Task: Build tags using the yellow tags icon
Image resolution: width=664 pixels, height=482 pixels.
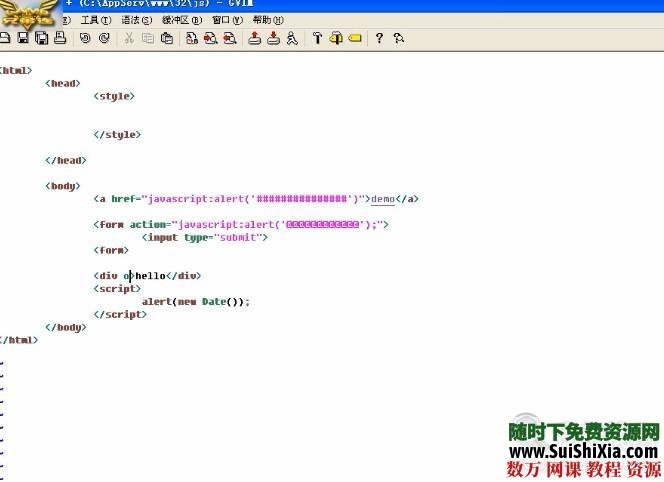Action: [x=336, y=38]
